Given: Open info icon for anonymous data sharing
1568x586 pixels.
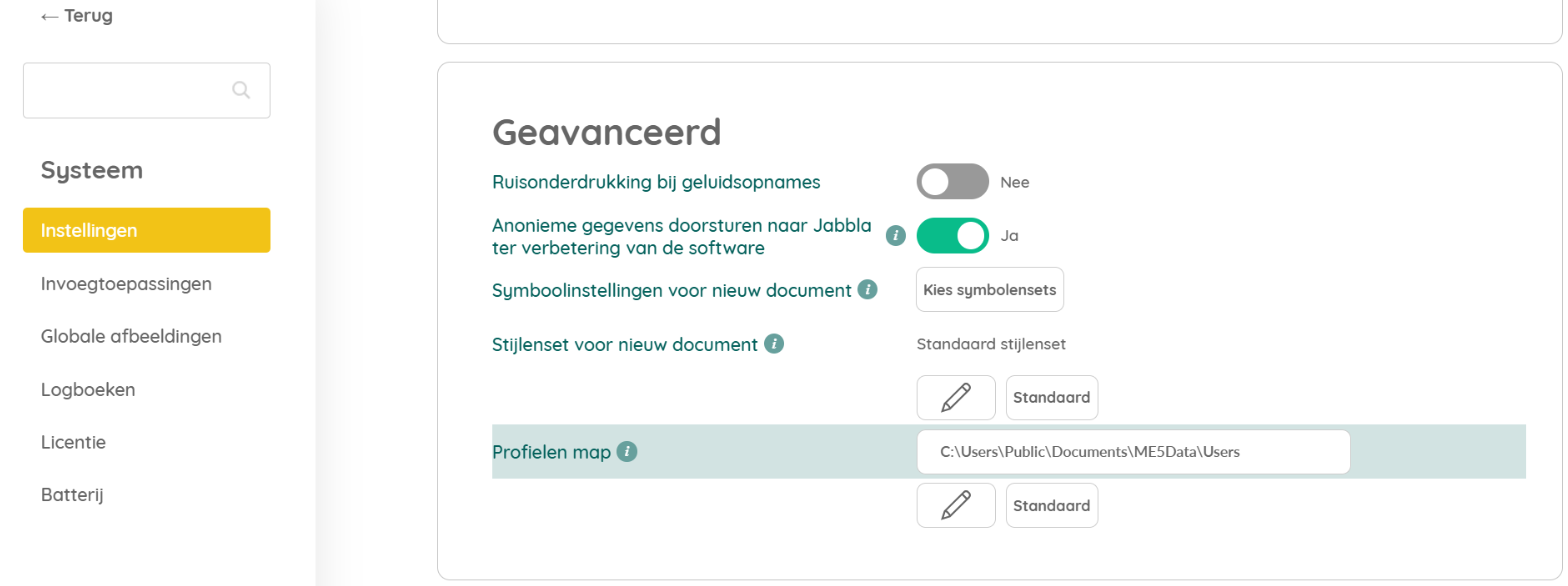Looking at the screenshot, I should coord(896,236).
